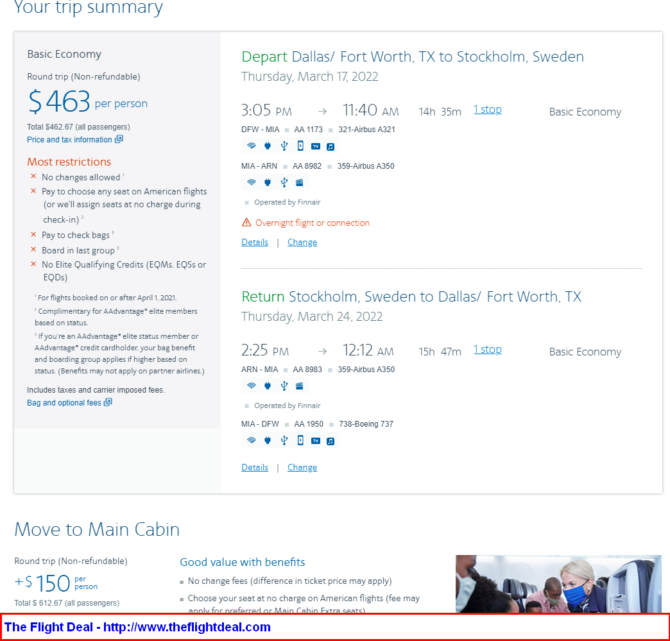Click the music icon for flight AA 1950
Screen dimensions: 670x641
pos(330,441)
